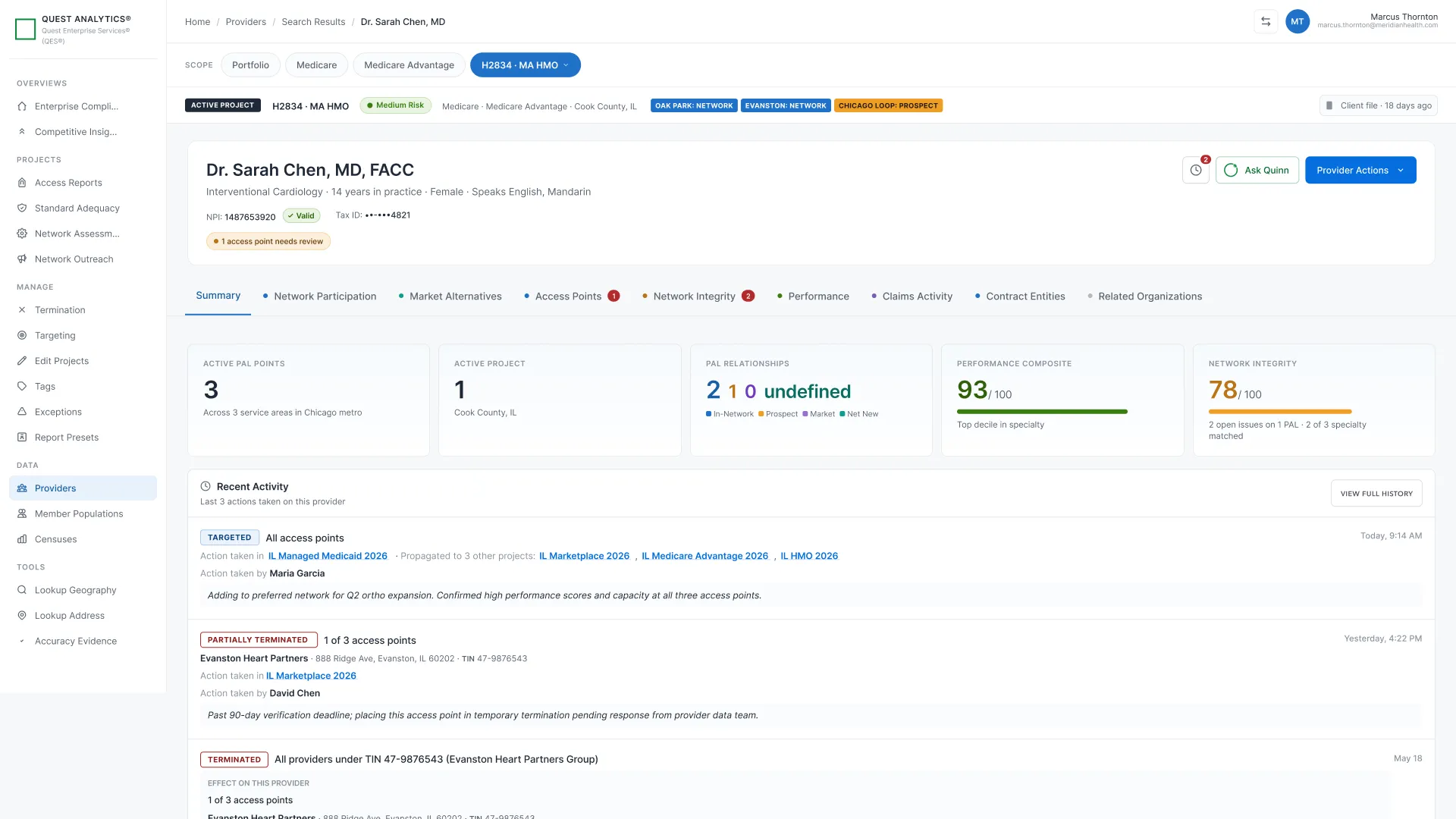The width and height of the screenshot is (1456, 819).
Task: Click the 1 access point needs review chip
Action: (268, 242)
